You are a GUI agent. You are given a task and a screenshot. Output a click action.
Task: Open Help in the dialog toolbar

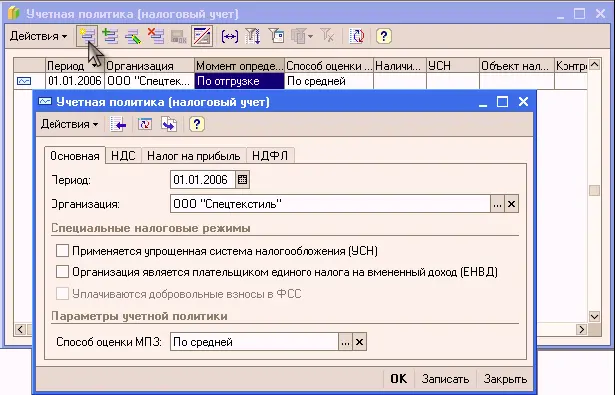[197, 124]
